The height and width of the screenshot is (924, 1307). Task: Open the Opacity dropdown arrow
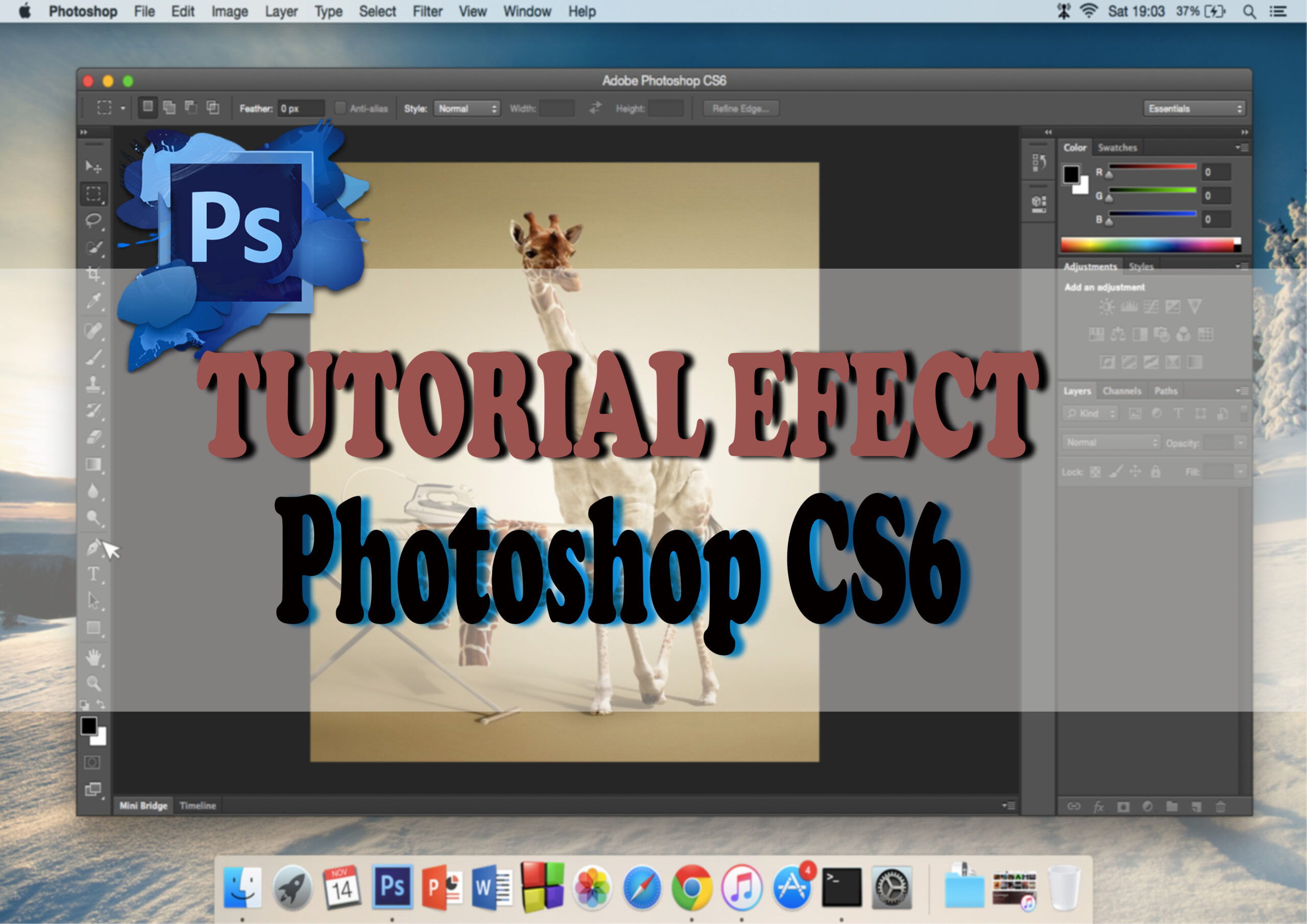click(1240, 443)
